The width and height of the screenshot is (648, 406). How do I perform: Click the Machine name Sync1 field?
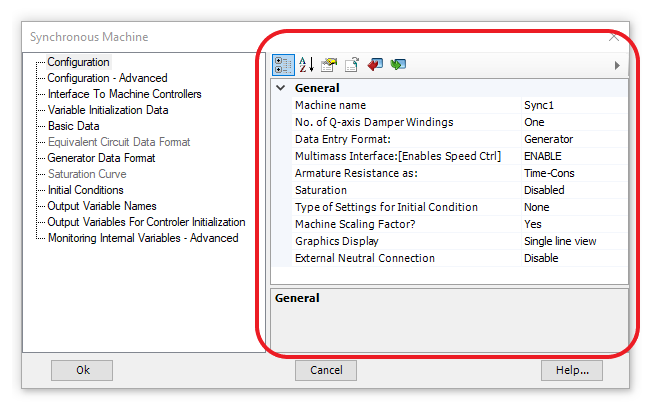coord(573,105)
